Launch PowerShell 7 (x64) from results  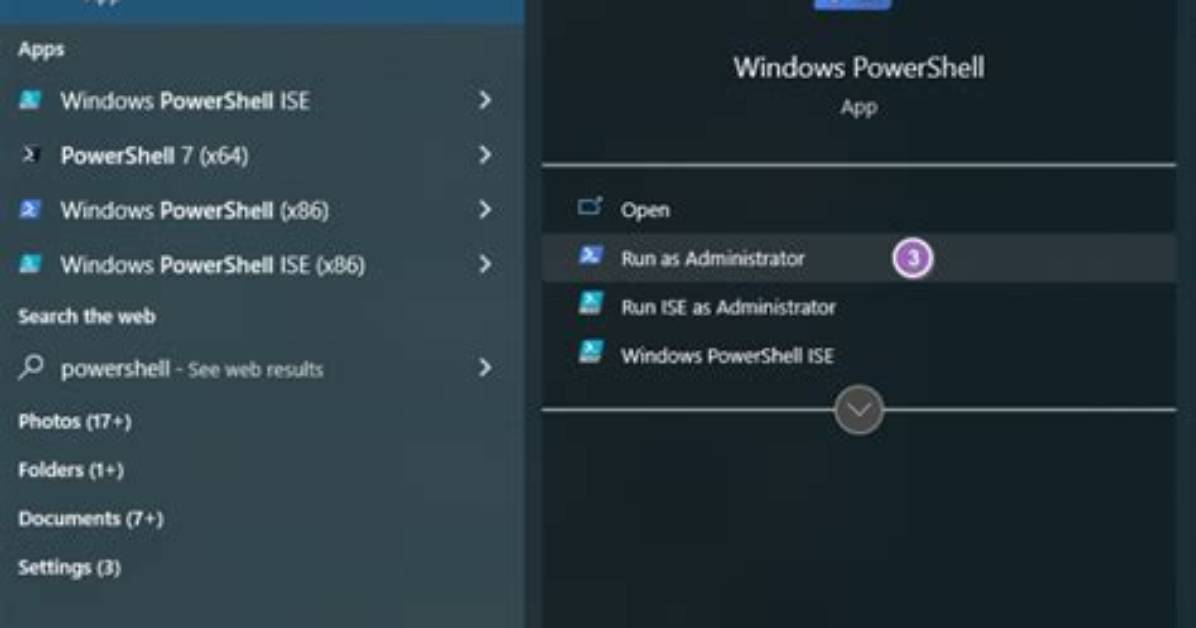tap(154, 156)
